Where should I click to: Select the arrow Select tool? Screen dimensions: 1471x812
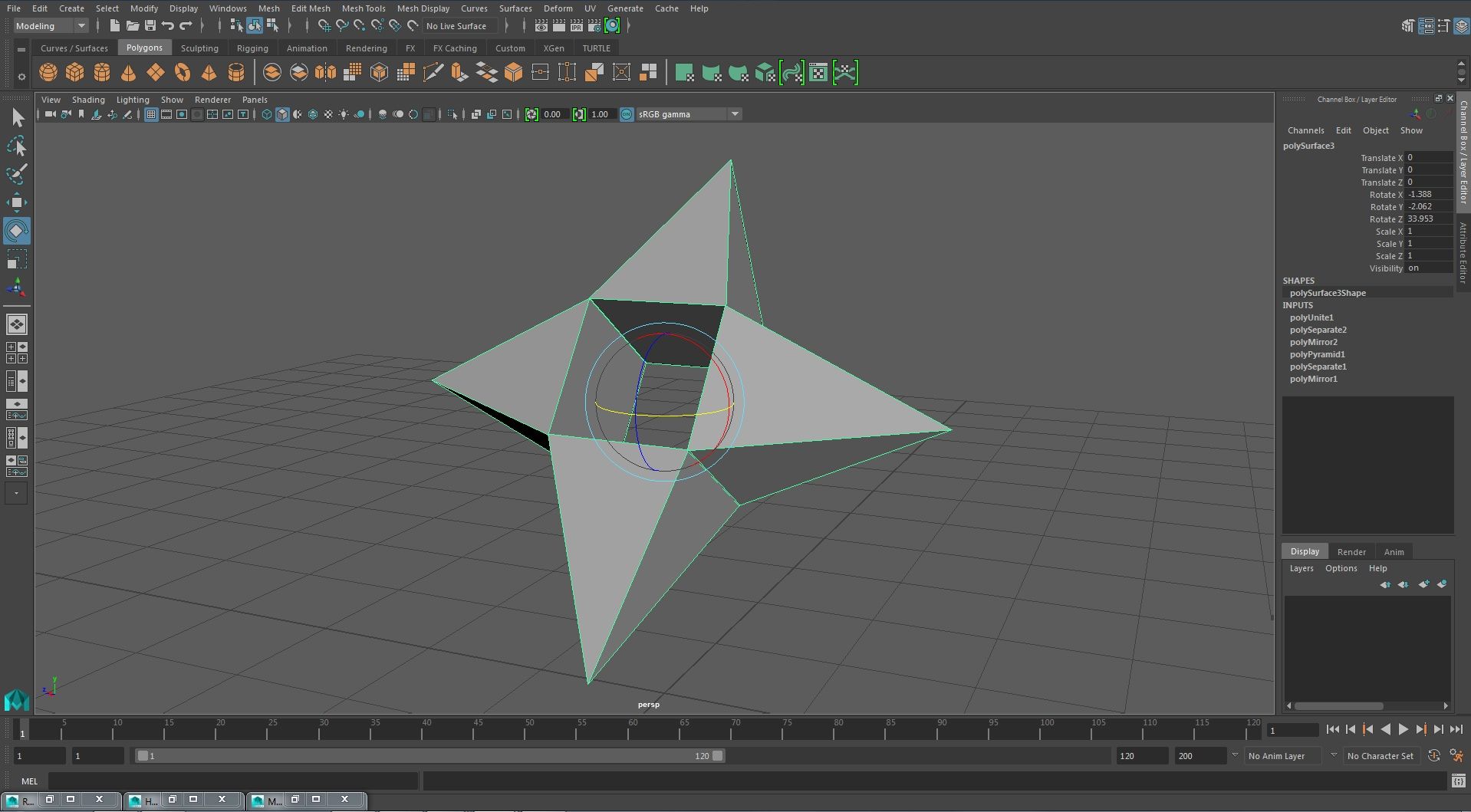click(17, 117)
